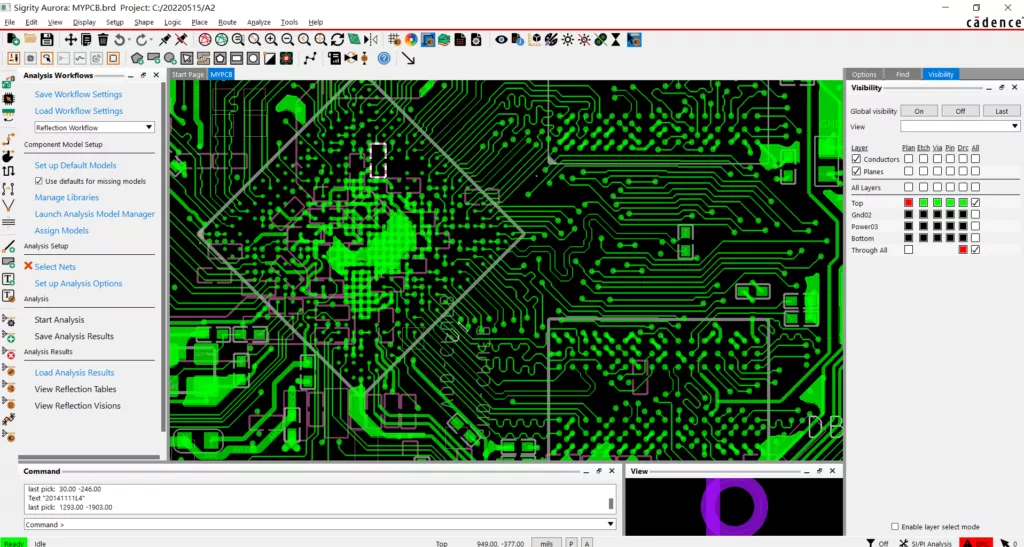Open the Analyze menu
The image size is (1024, 547).
point(259,22)
